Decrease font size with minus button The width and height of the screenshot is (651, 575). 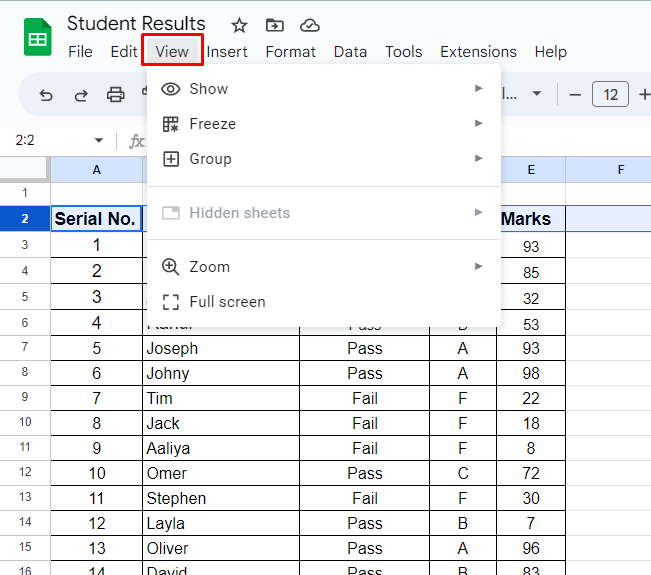pyautogui.click(x=574, y=95)
